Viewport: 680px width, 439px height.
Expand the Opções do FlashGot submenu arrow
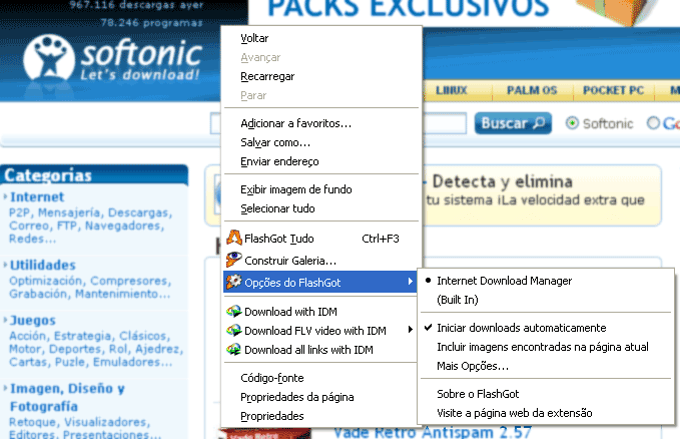tap(410, 282)
